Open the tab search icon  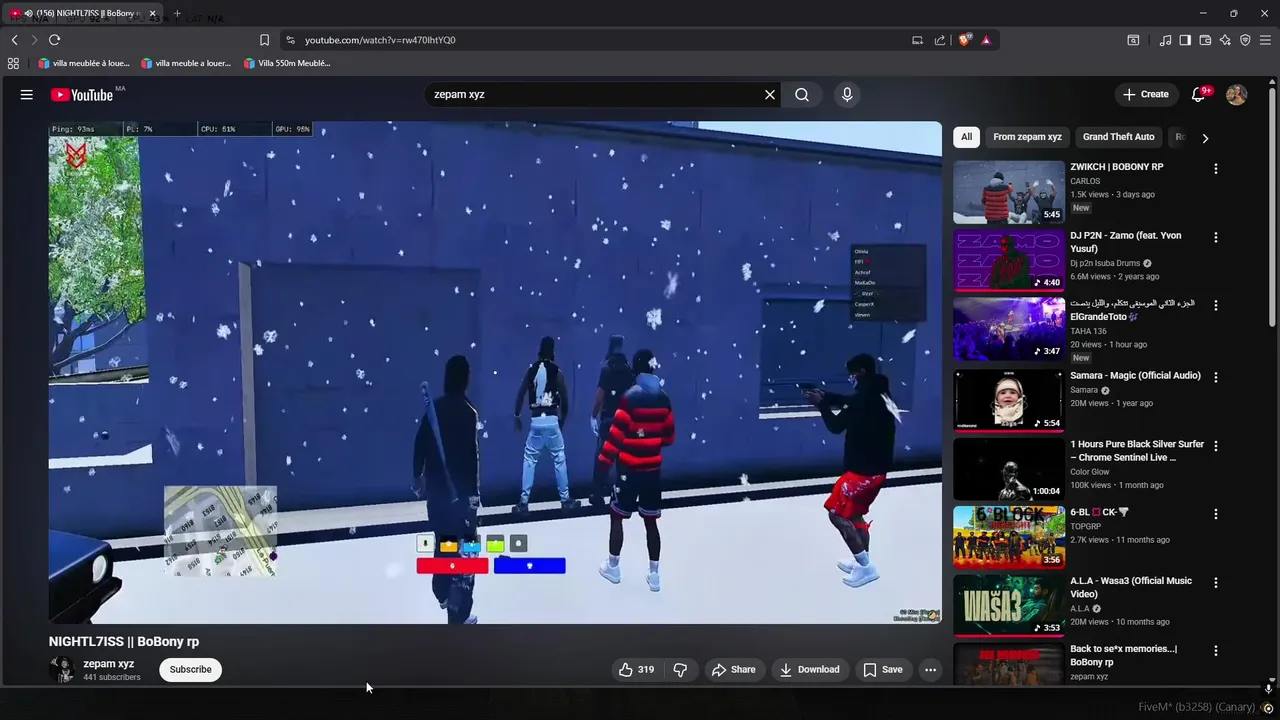point(1133,40)
